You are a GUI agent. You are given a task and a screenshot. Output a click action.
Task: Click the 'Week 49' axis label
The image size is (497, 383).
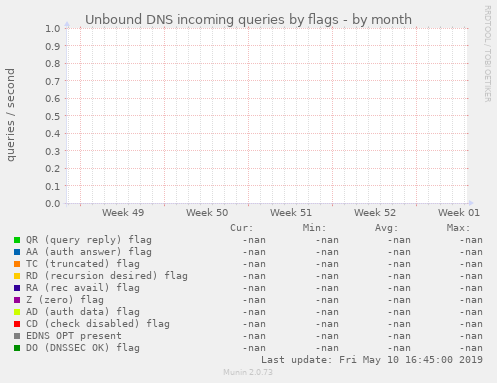coord(123,213)
